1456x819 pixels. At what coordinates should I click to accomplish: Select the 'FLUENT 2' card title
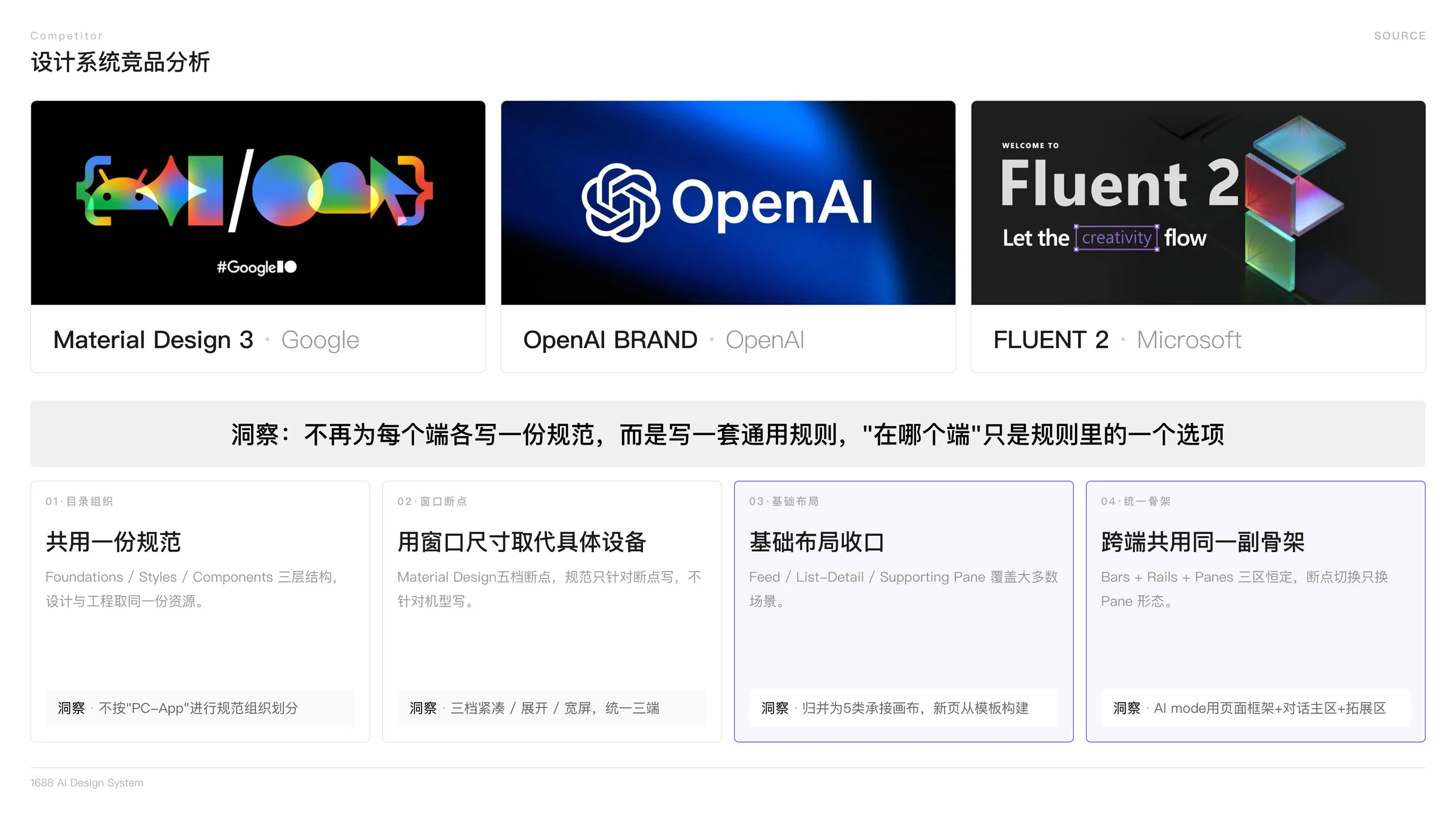tap(1051, 340)
